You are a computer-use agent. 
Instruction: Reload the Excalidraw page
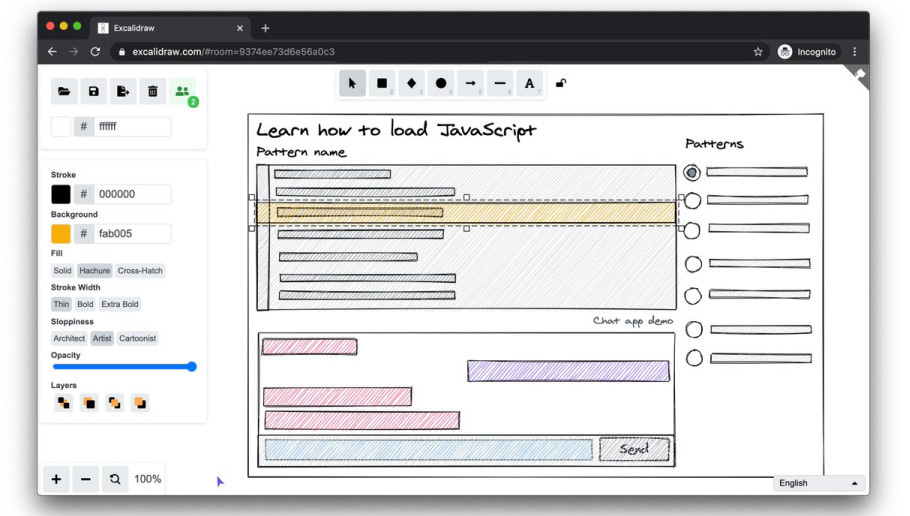point(95,52)
